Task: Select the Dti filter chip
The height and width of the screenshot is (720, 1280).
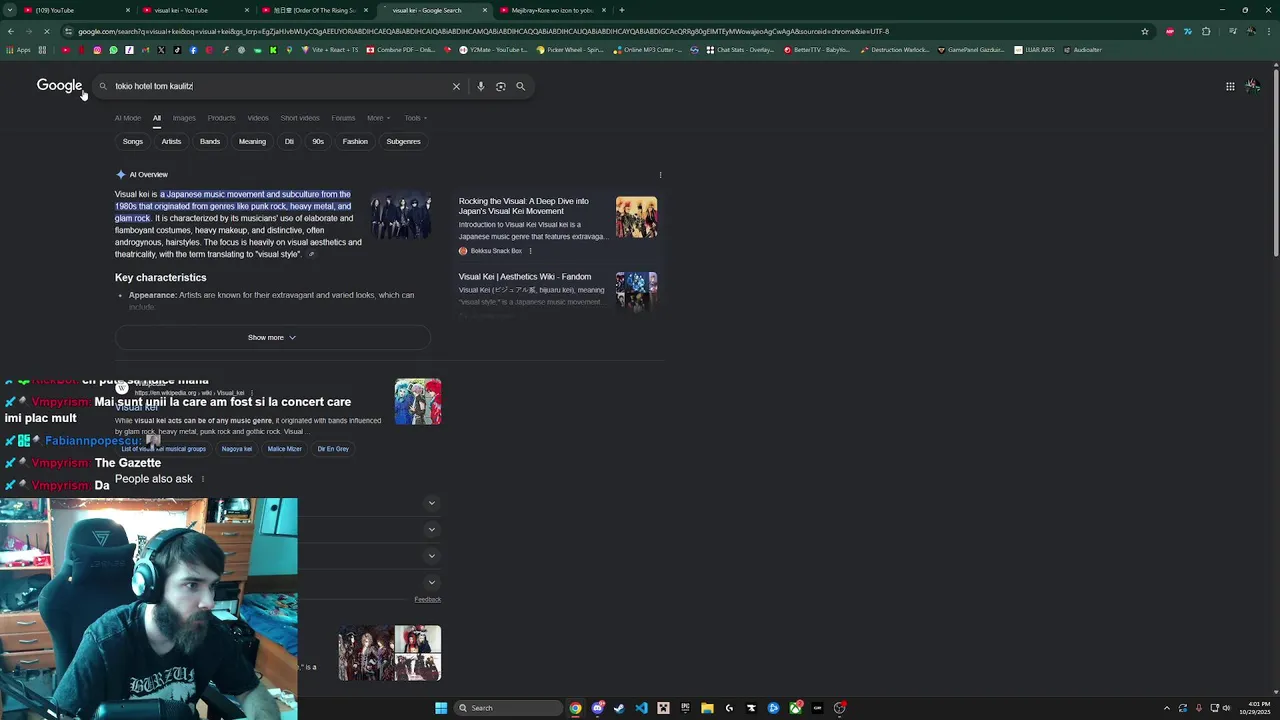Action: point(289,141)
